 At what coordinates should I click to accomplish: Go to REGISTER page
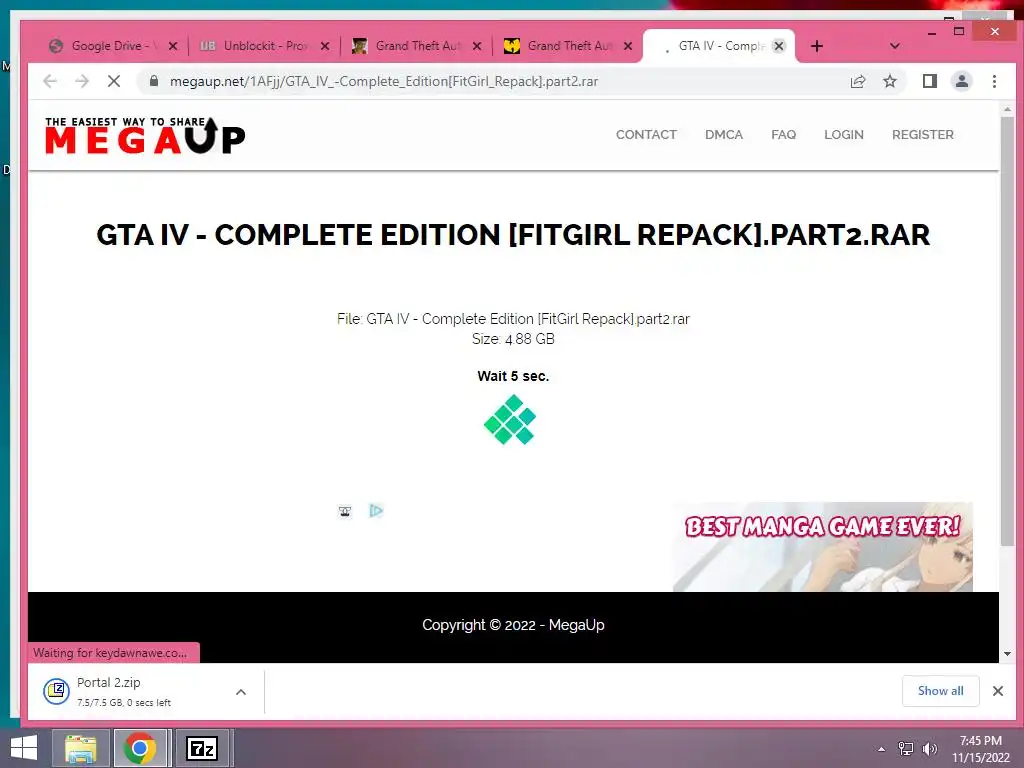click(922, 135)
